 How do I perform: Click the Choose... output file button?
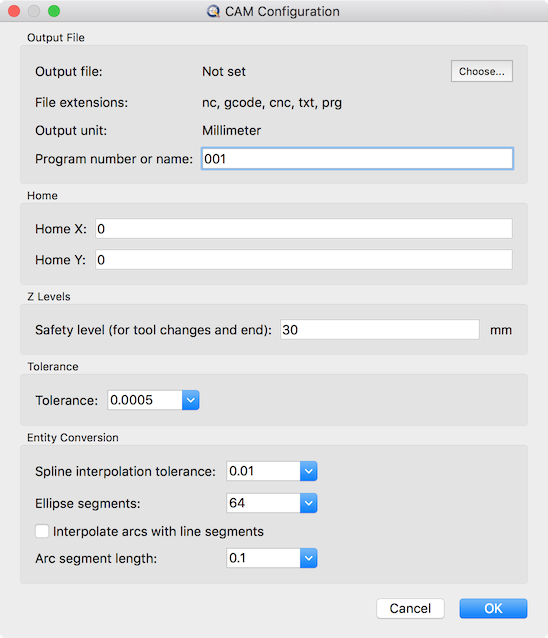pyautogui.click(x=482, y=71)
